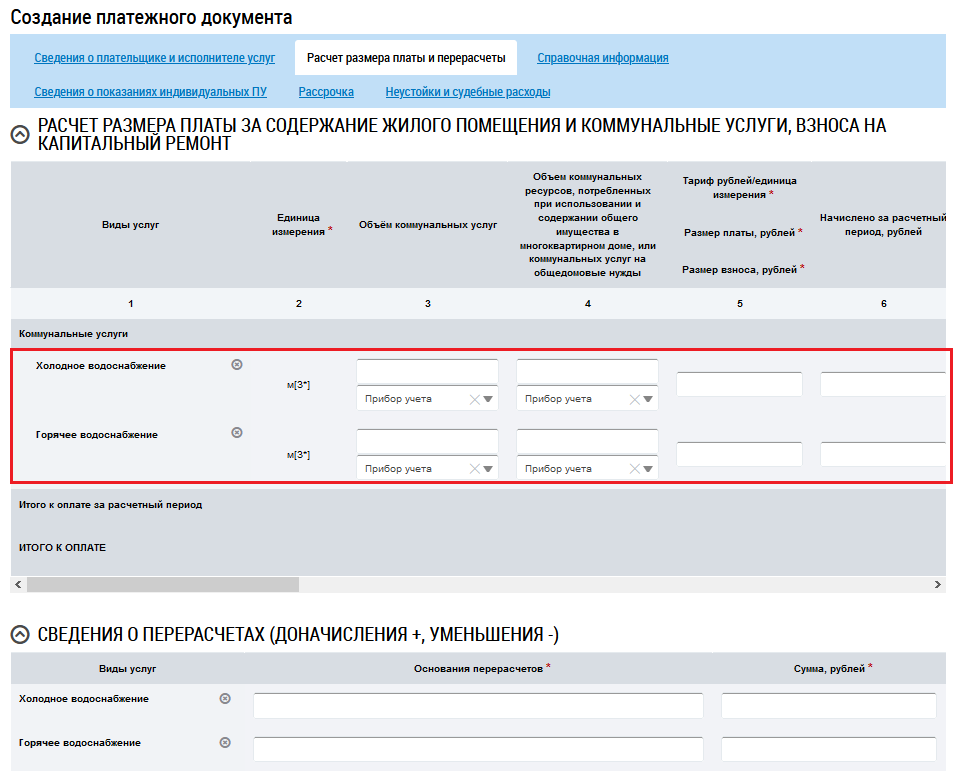
Task: Open Неустойки и судебные расходы tab
Action: tap(467, 92)
